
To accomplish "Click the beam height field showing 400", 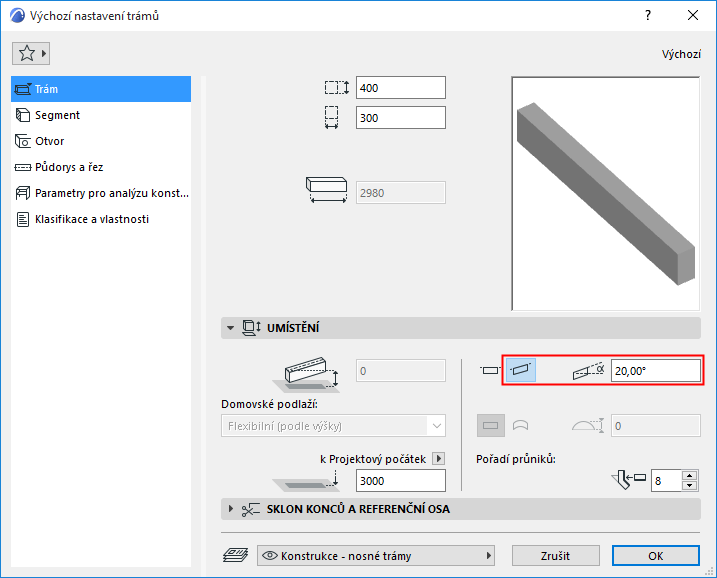I will (x=401, y=88).
